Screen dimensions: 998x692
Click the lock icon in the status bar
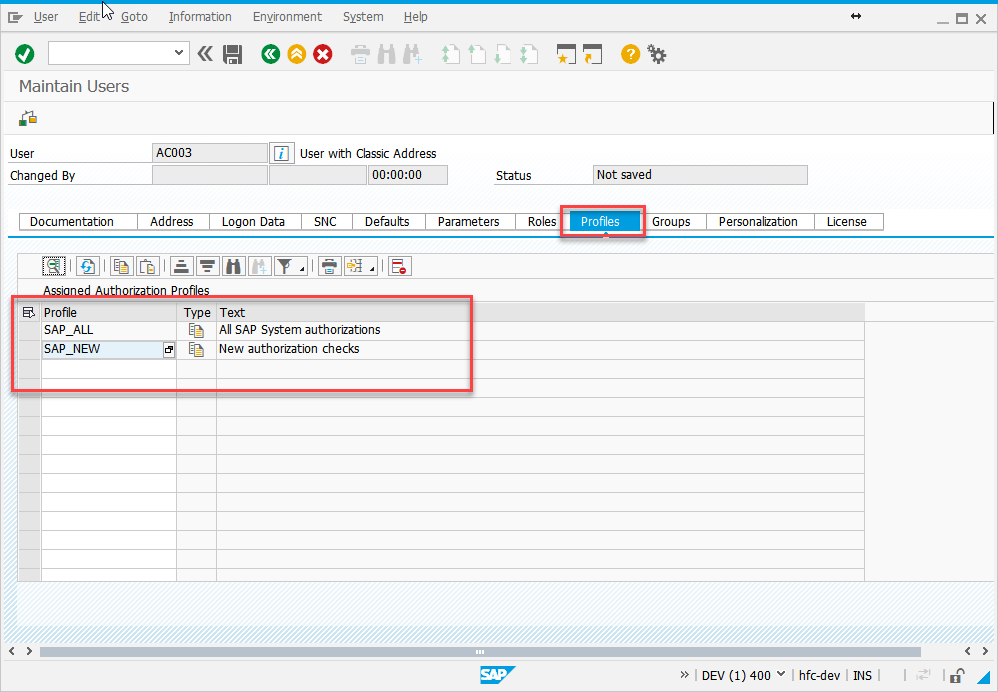(x=957, y=675)
